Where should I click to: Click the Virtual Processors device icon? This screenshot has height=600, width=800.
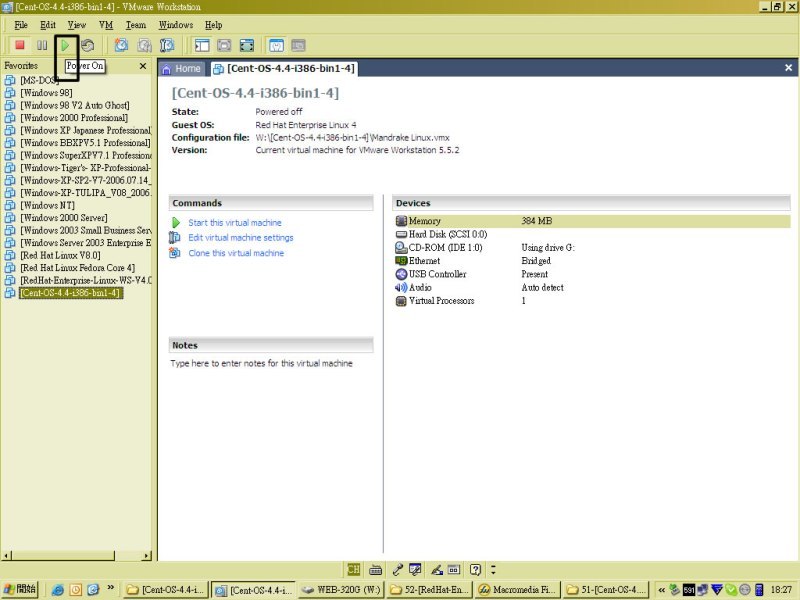(x=402, y=301)
